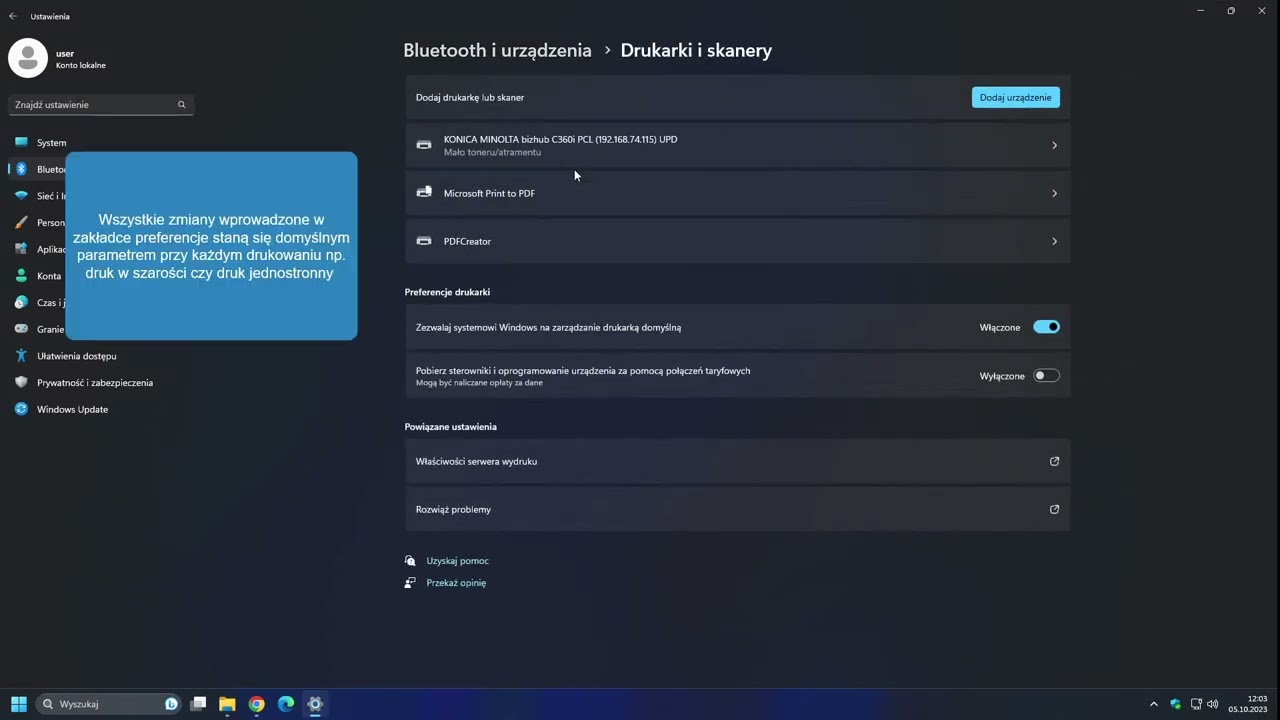Viewport: 1280px width, 720px height.
Task: Launch Google Chrome from the taskbar
Action: 256,704
